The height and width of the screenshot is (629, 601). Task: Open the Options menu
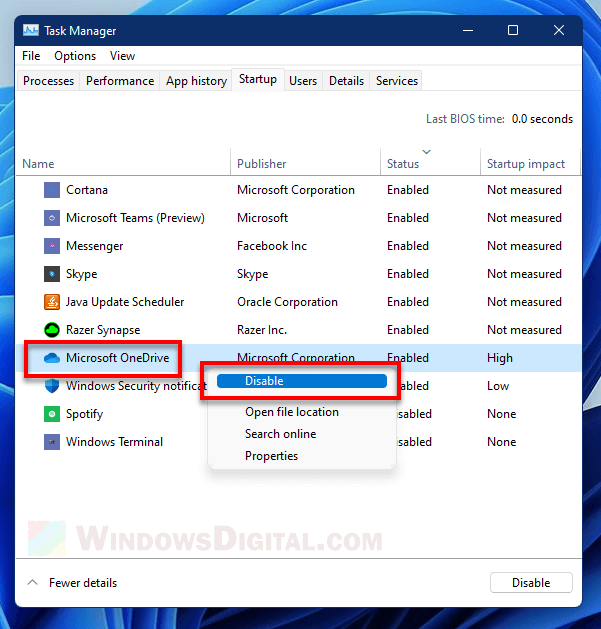coord(75,56)
